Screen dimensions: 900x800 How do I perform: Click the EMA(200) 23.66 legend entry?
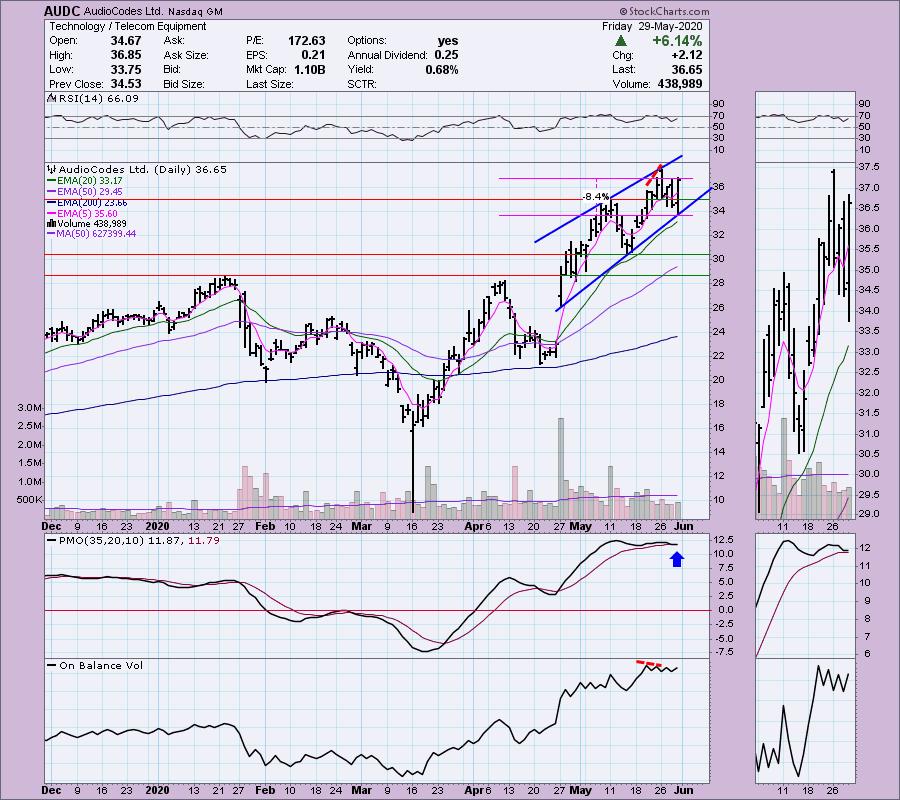click(x=91, y=203)
